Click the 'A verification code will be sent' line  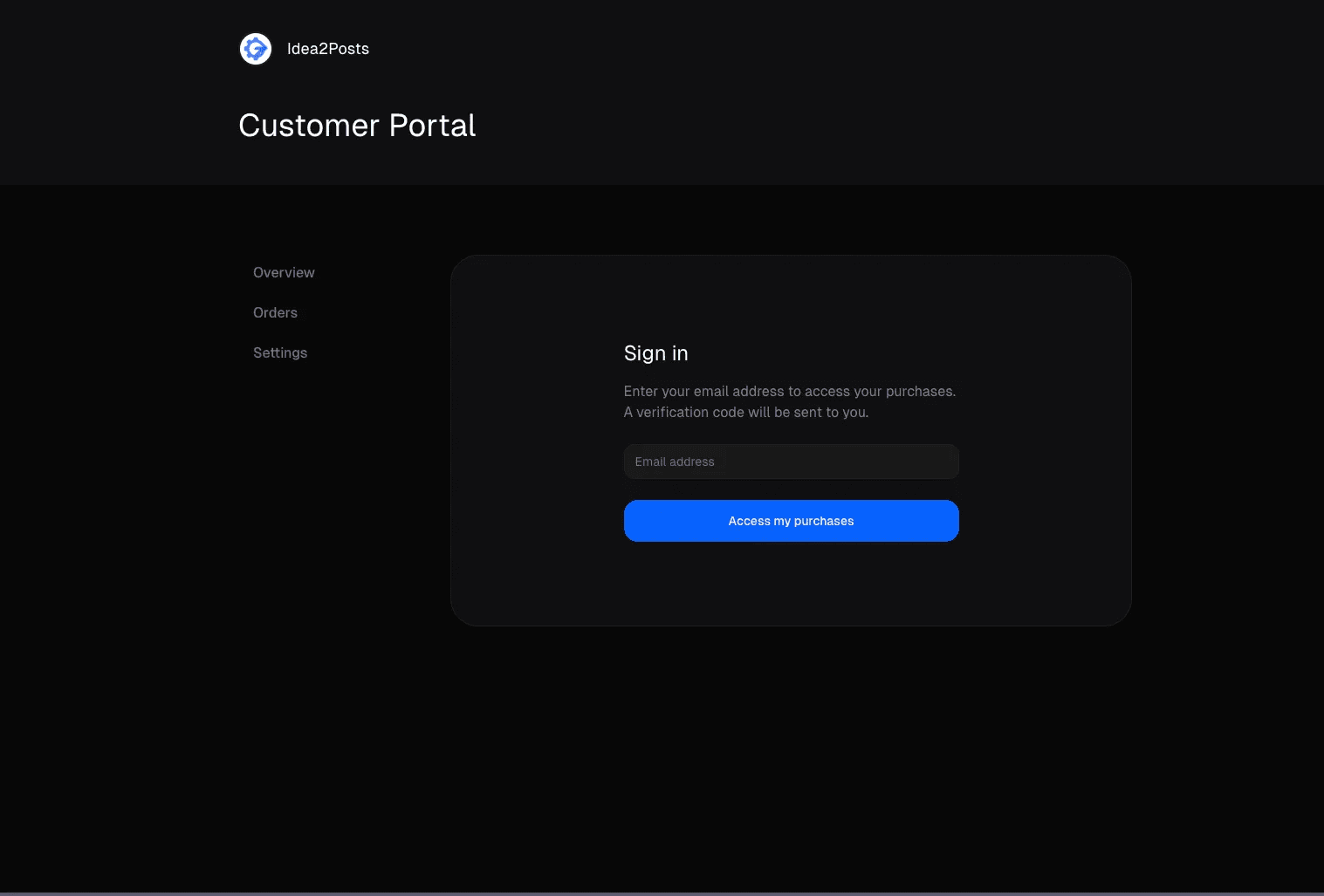pos(745,412)
